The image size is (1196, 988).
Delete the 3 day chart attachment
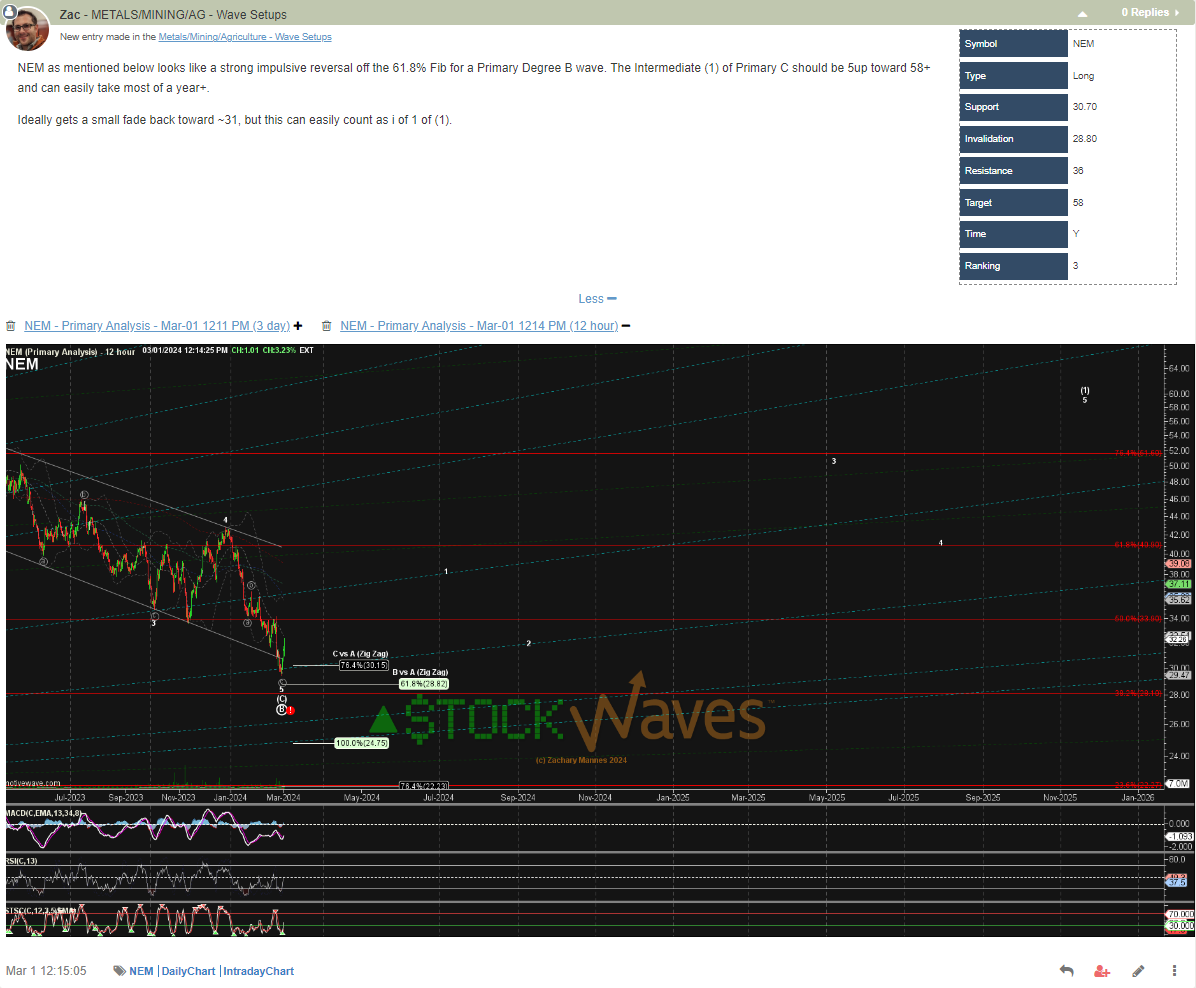point(10,326)
